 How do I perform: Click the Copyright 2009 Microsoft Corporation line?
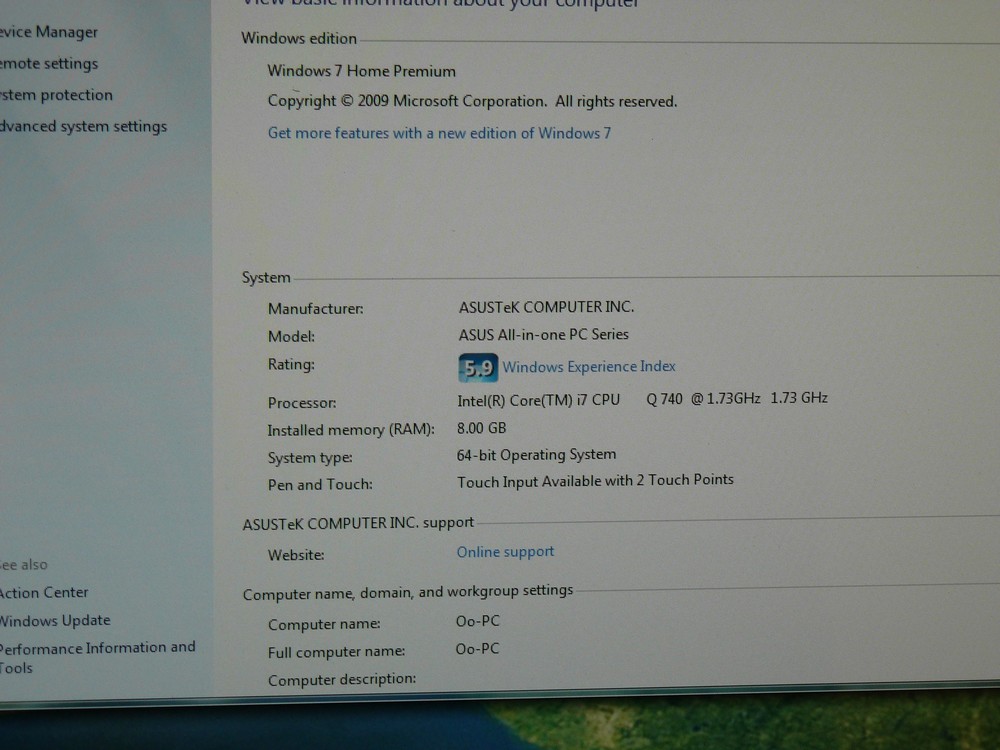click(472, 101)
